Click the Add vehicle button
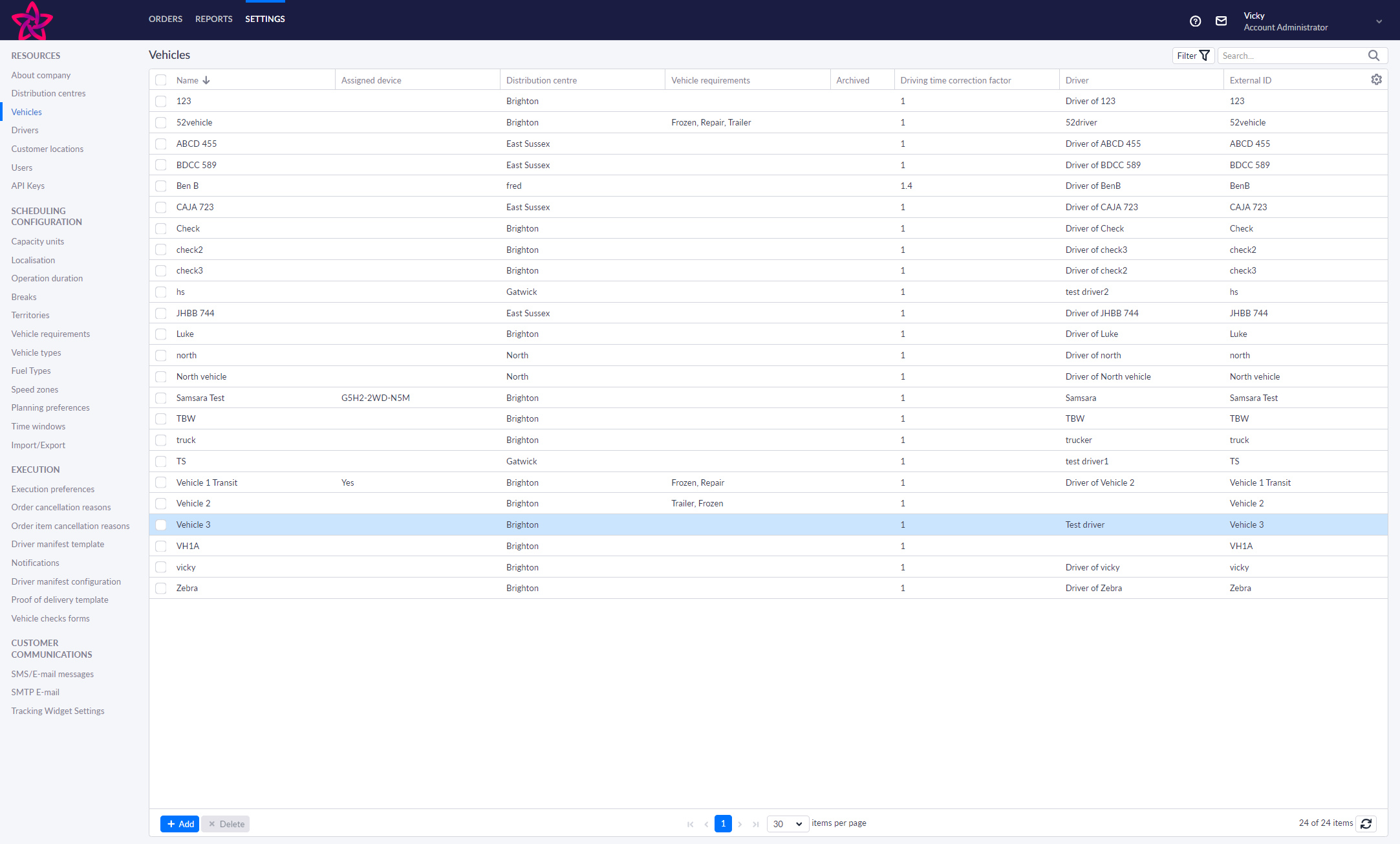 [180, 824]
